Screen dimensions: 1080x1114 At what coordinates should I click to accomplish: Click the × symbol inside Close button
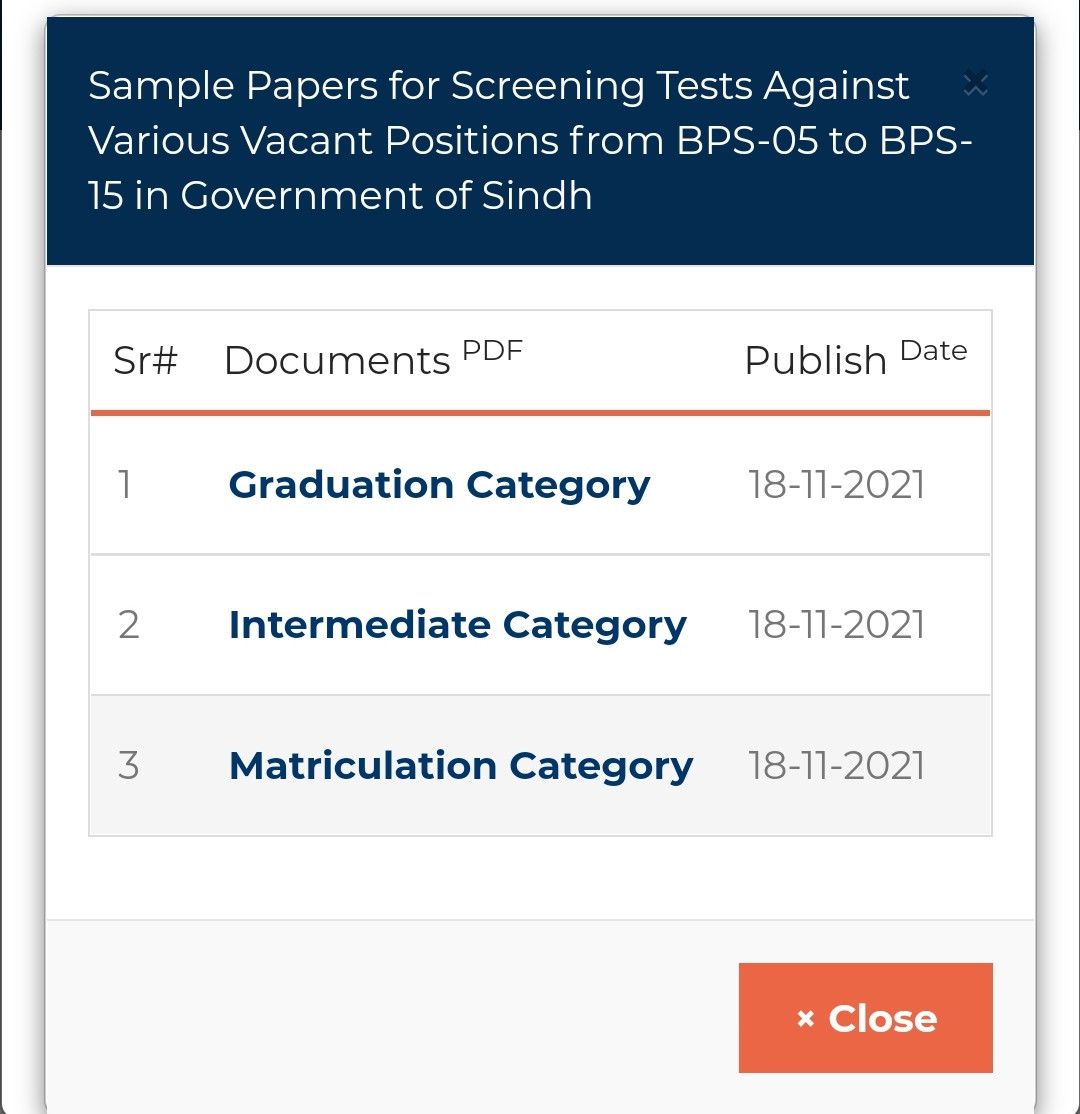coord(806,1019)
